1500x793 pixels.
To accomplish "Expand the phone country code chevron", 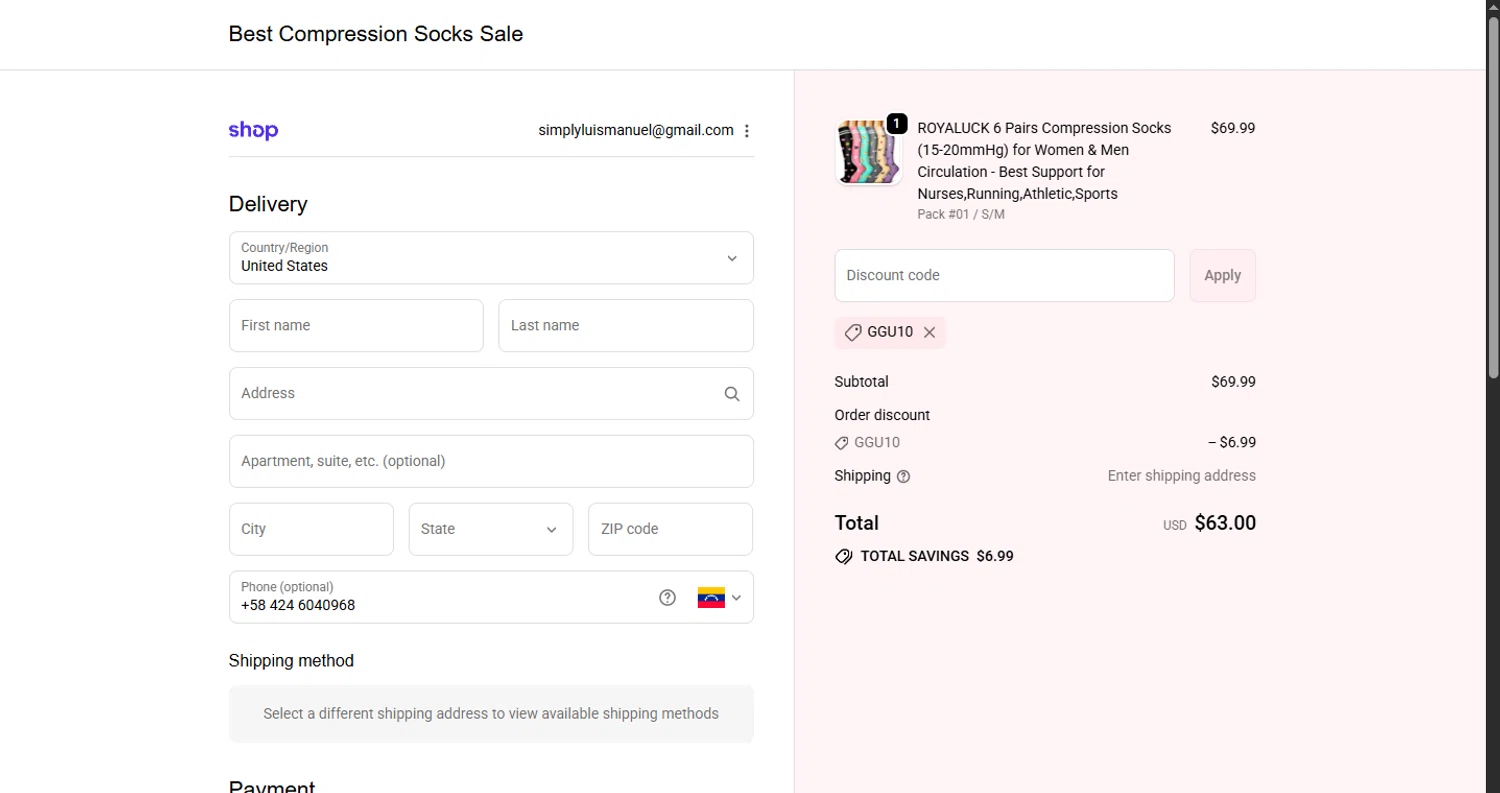I will coord(737,598).
